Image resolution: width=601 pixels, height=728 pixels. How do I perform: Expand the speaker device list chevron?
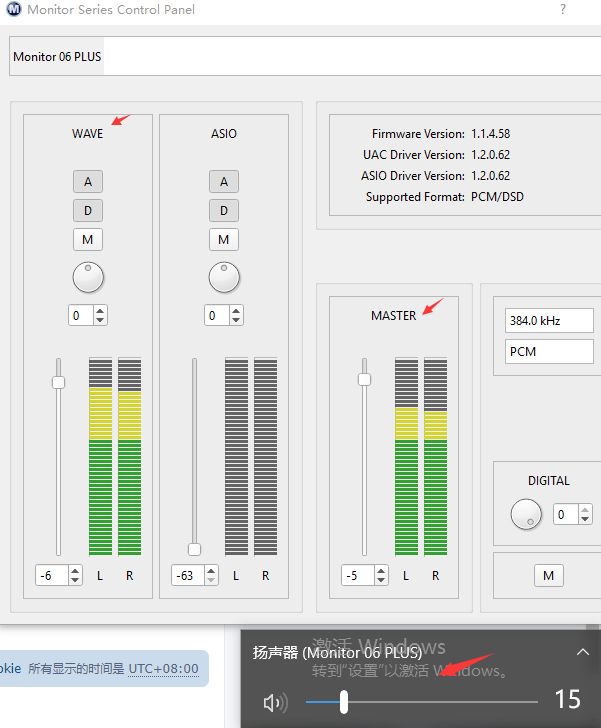tap(583, 652)
